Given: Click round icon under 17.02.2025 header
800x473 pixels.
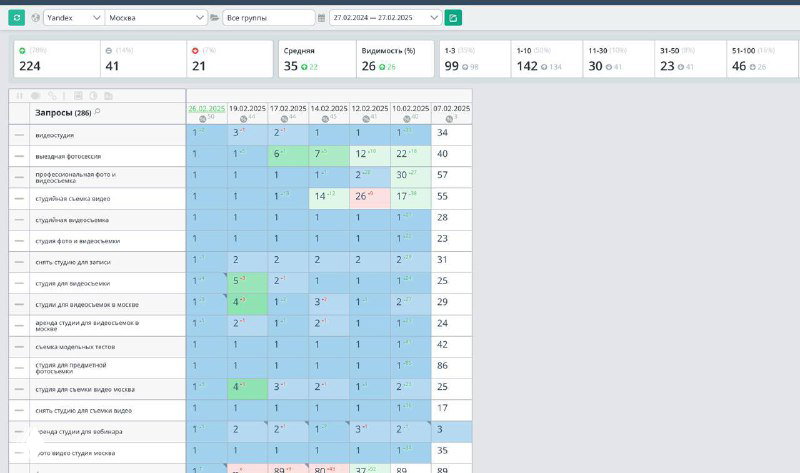Looking at the screenshot, I should tap(284, 119).
